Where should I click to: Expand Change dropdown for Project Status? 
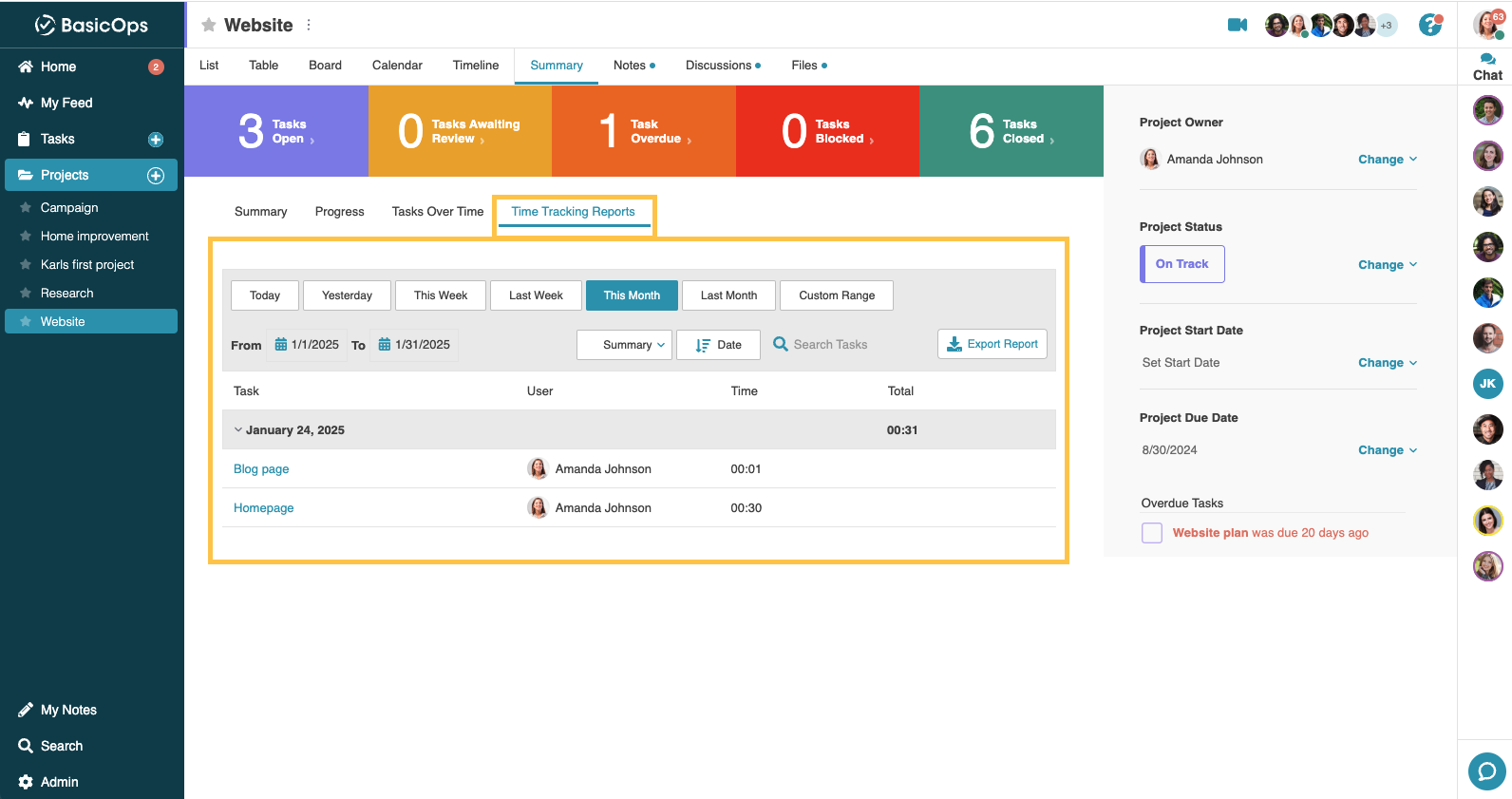coord(1387,265)
